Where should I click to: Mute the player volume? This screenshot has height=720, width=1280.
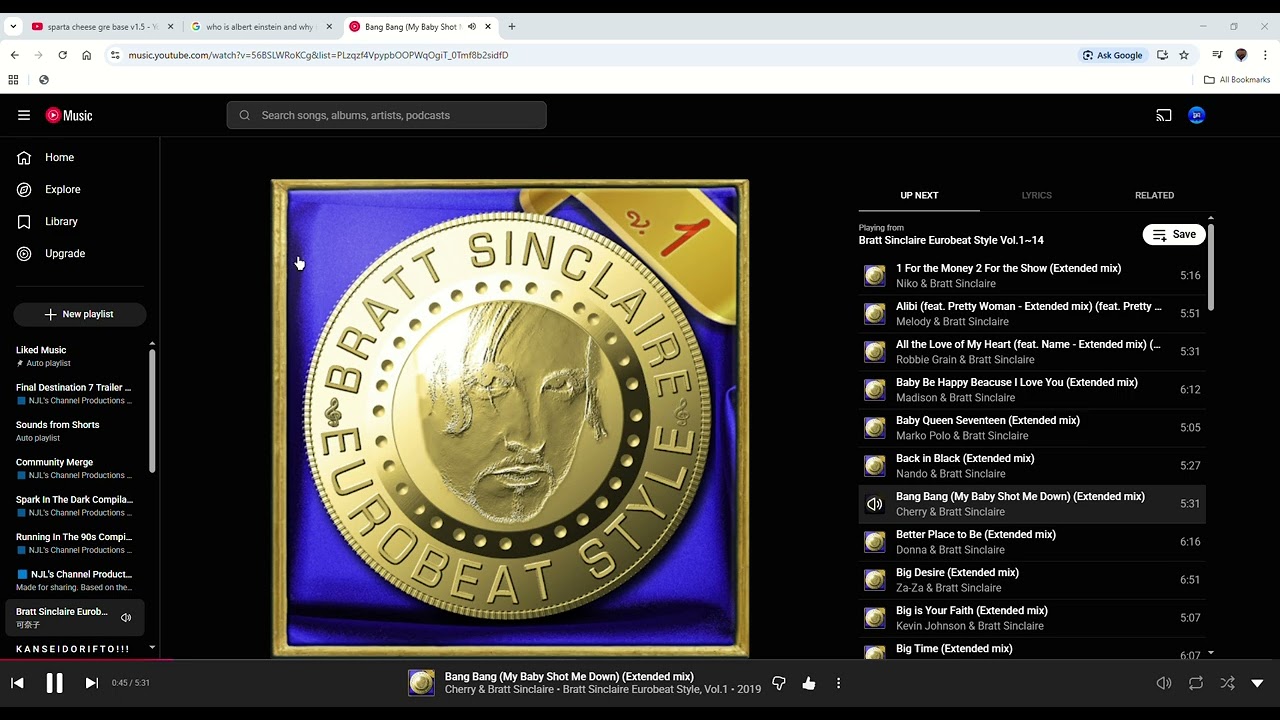point(1164,683)
